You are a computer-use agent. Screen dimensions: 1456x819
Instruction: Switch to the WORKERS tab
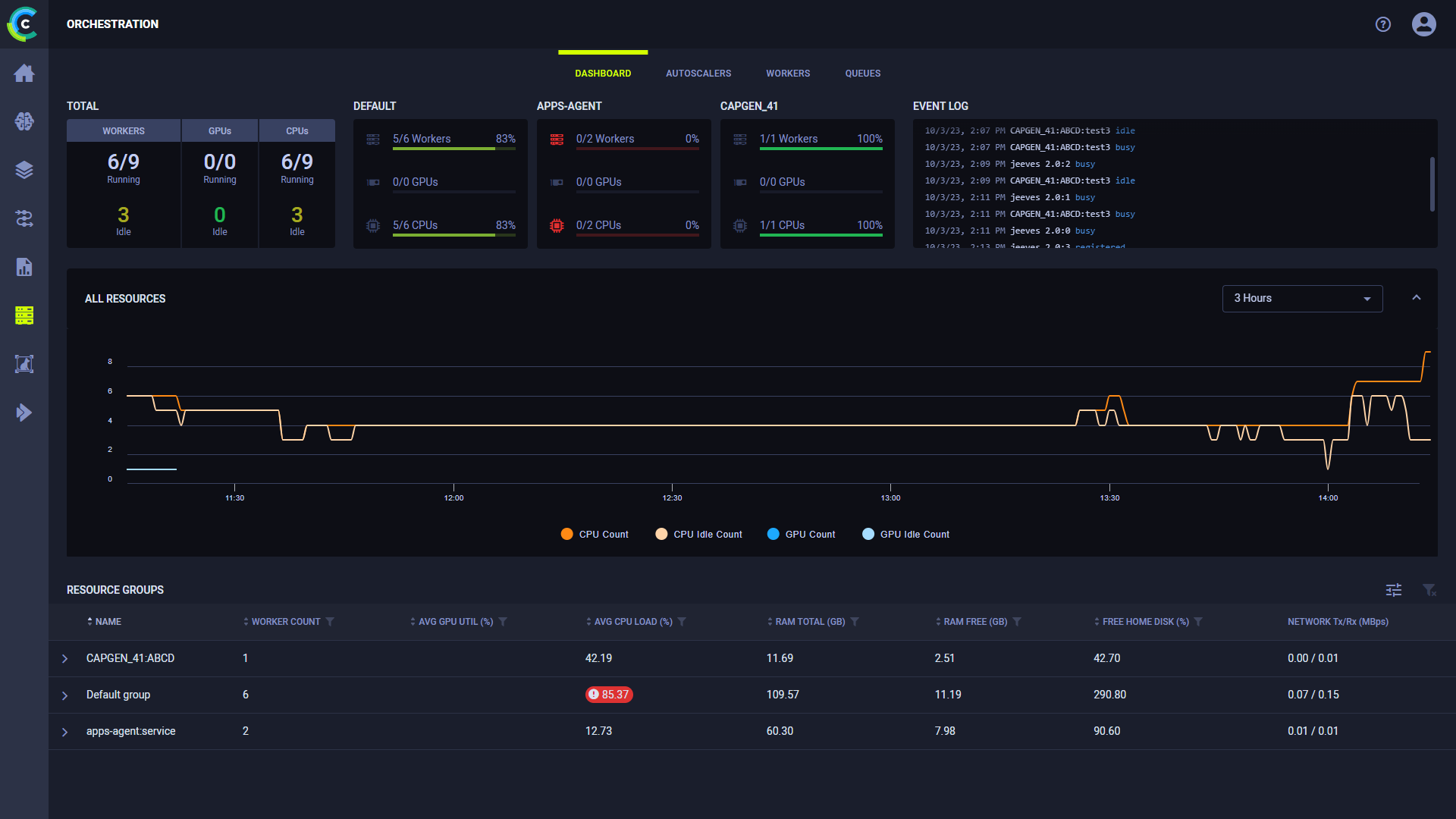(787, 73)
